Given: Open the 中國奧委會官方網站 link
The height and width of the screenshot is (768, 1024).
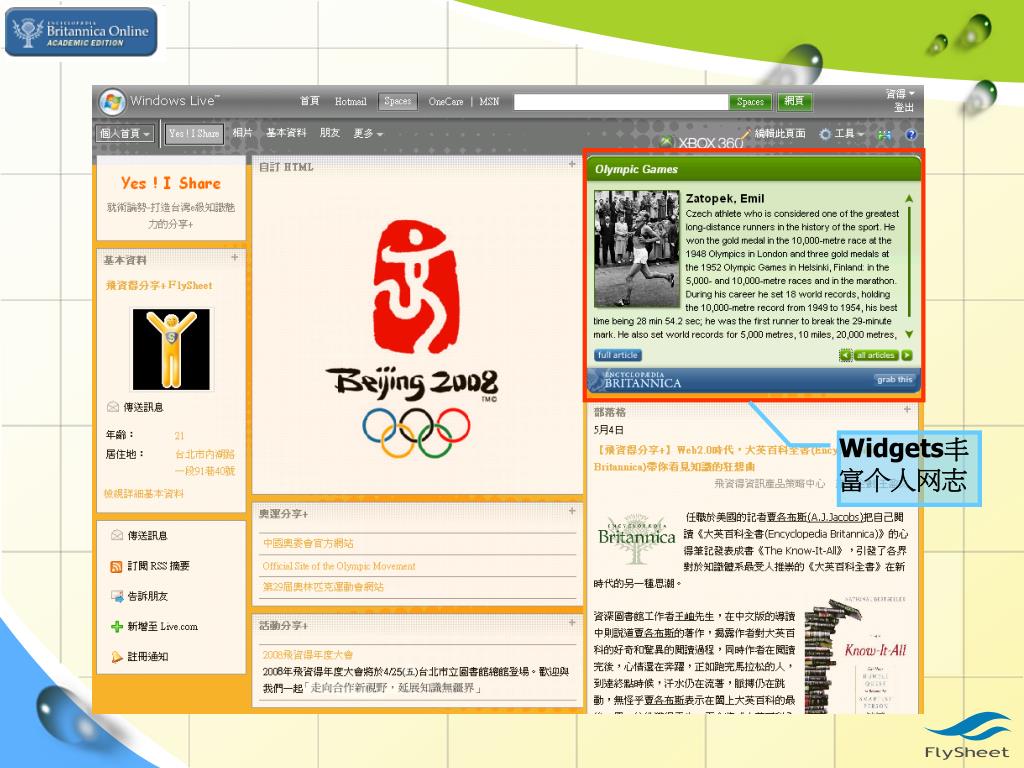Looking at the screenshot, I should tap(308, 543).
